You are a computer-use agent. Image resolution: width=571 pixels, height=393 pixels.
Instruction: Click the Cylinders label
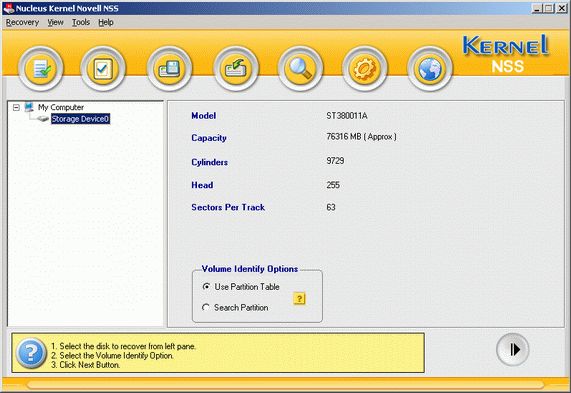coord(209,162)
